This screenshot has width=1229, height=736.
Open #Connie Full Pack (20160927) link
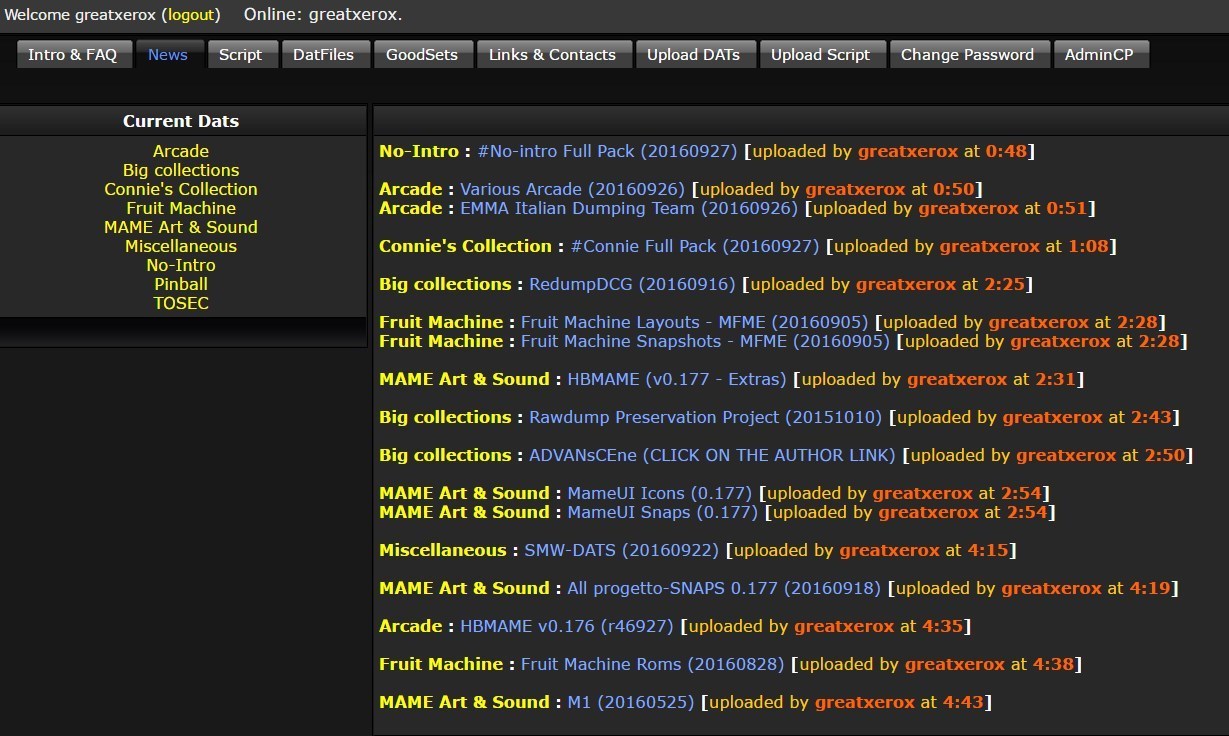pyautogui.click(x=695, y=246)
